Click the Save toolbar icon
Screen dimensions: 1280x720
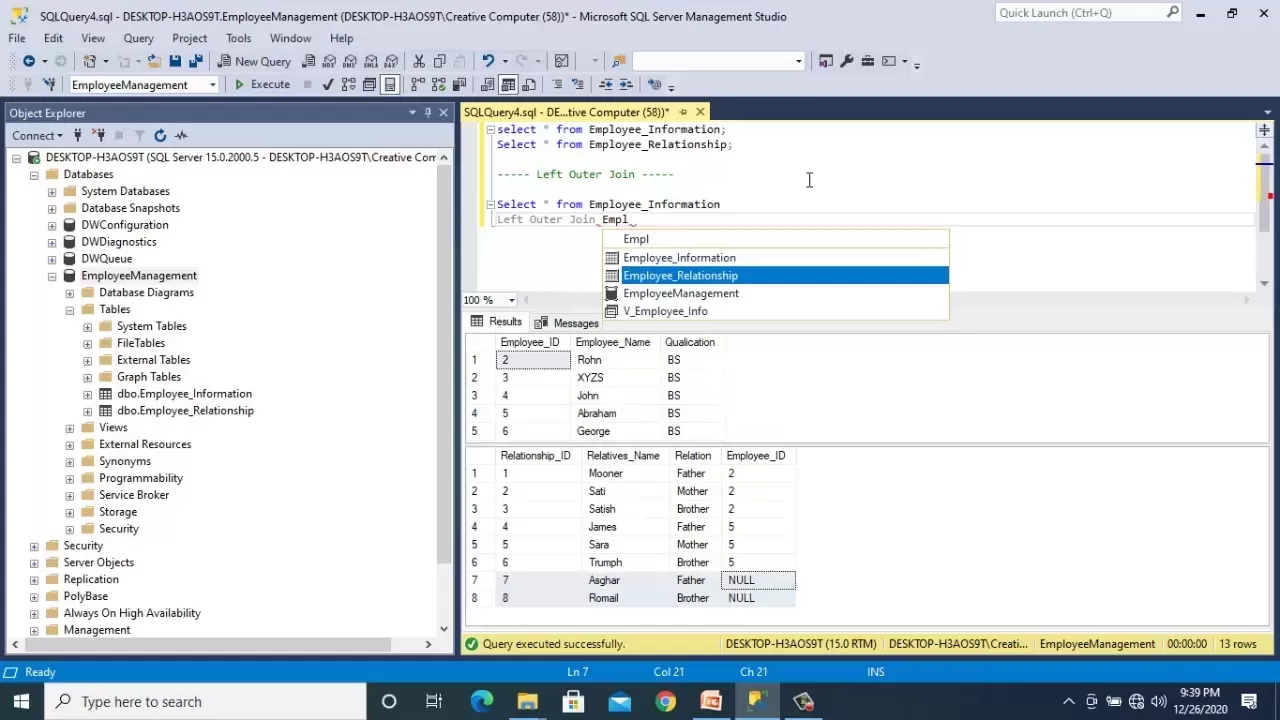pos(175,61)
